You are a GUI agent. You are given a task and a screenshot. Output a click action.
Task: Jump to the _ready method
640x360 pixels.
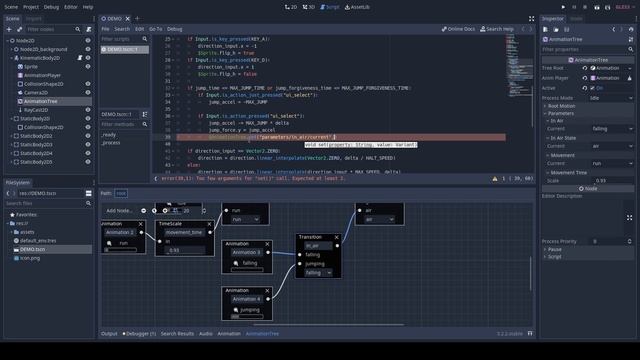click(109, 135)
